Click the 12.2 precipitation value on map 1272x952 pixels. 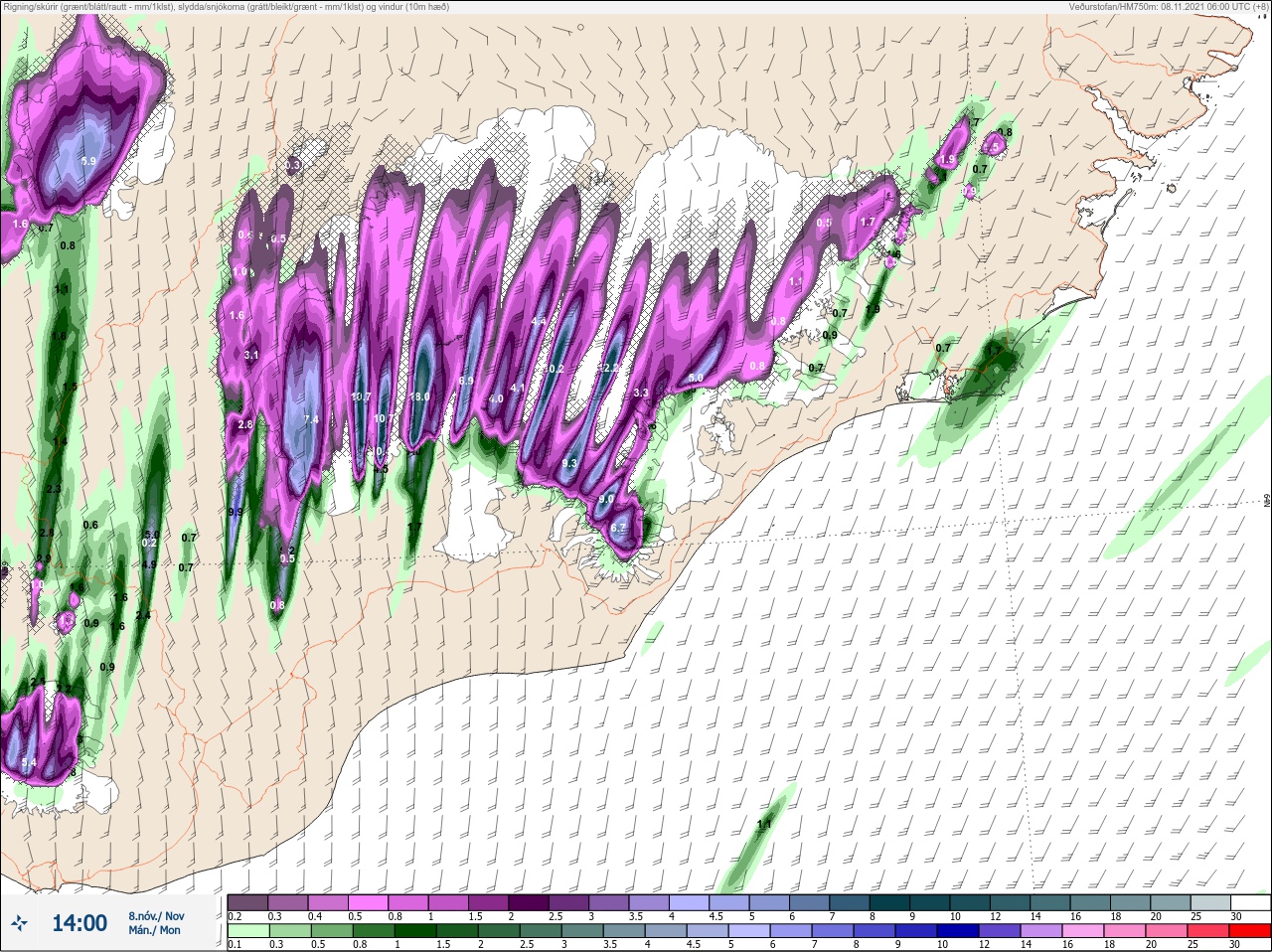609,368
